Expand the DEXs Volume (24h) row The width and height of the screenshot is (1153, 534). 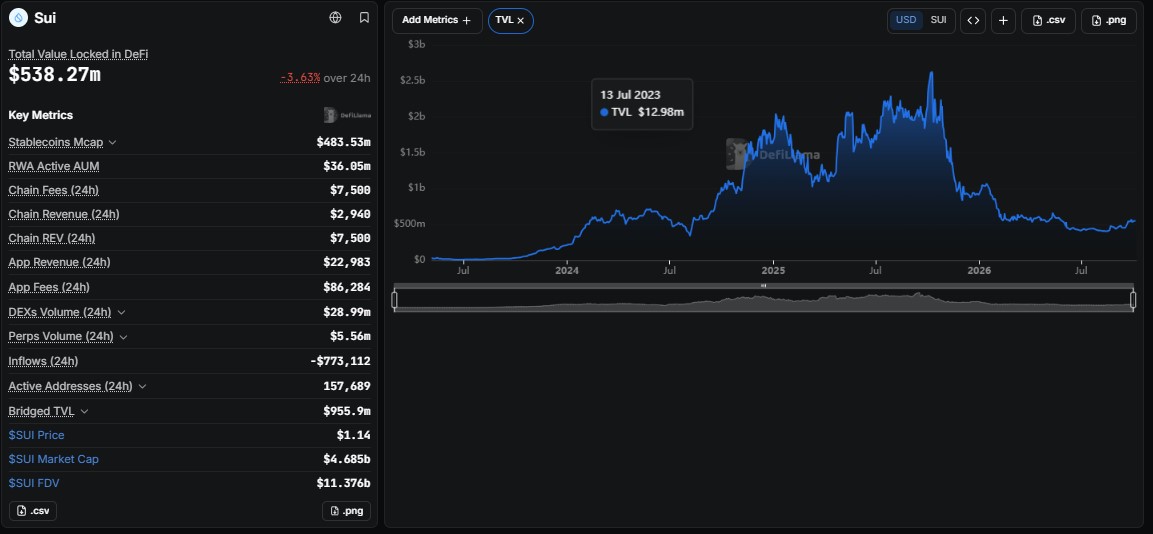point(121,313)
